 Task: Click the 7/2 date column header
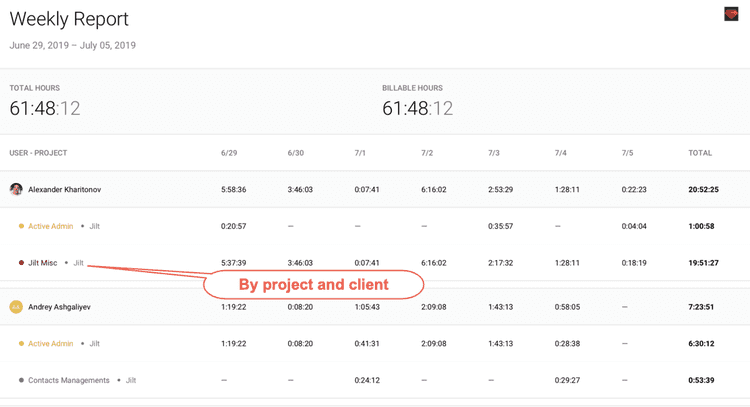(427, 153)
